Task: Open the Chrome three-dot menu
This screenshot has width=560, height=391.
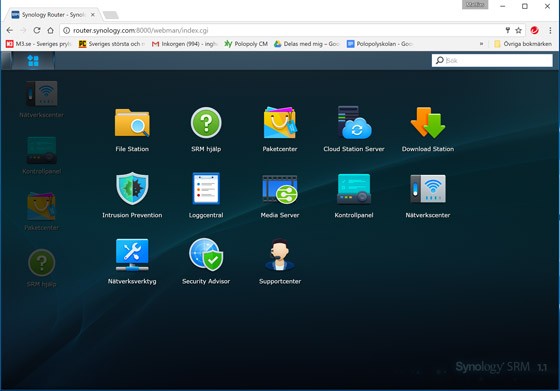Action: coord(550,30)
